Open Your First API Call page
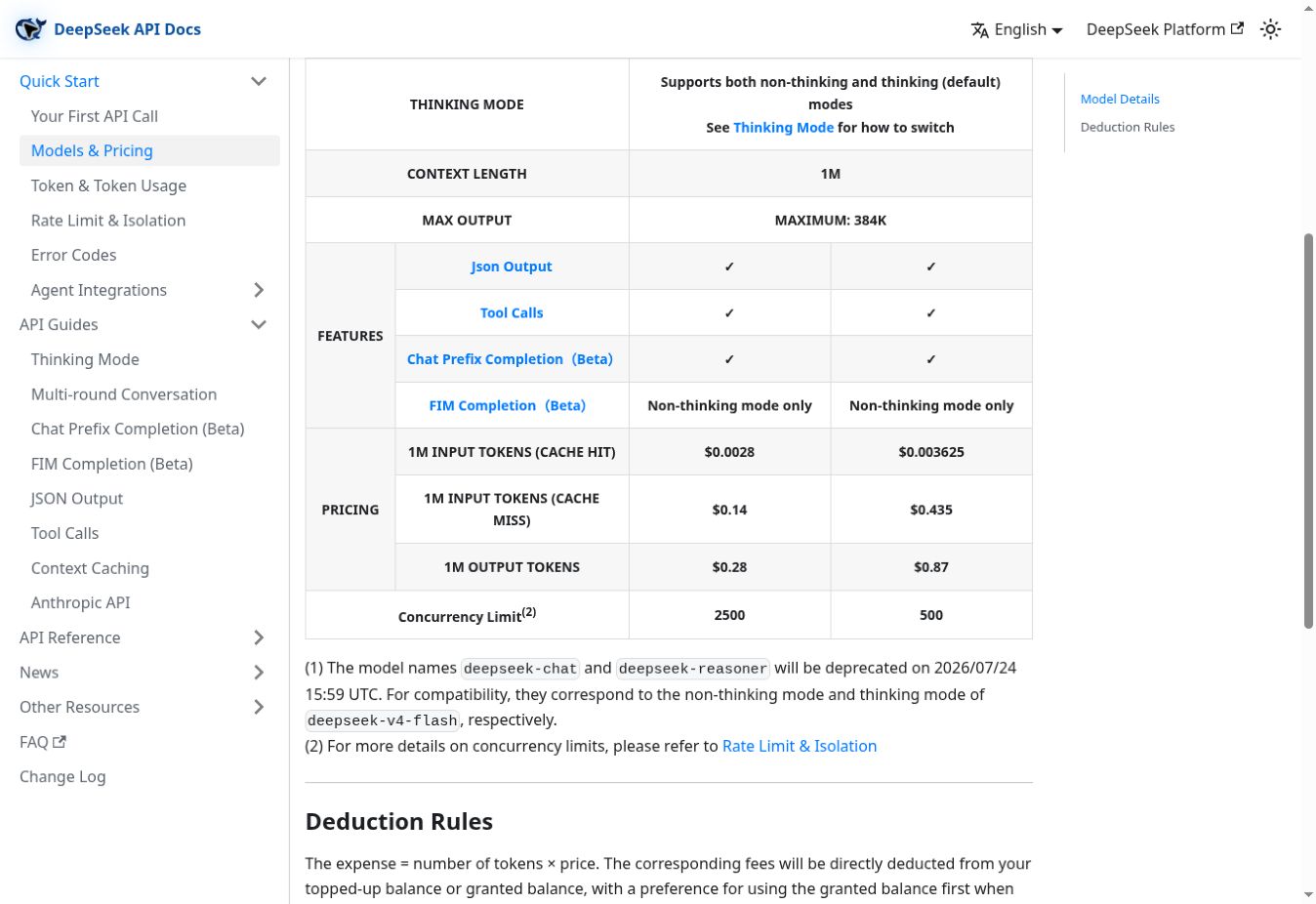The image size is (1316, 904). coord(95,116)
